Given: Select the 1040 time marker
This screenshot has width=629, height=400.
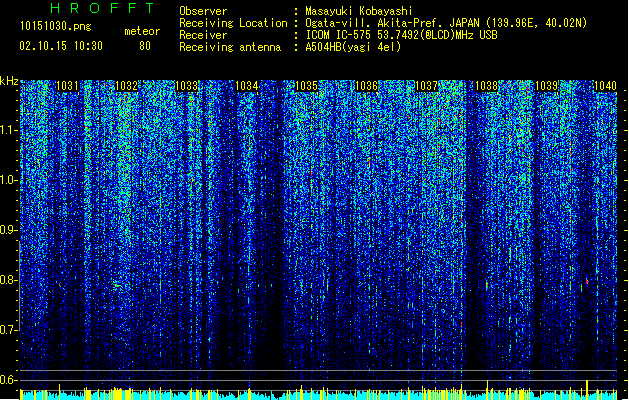Looking at the screenshot, I should pyautogui.click(x=605, y=86).
